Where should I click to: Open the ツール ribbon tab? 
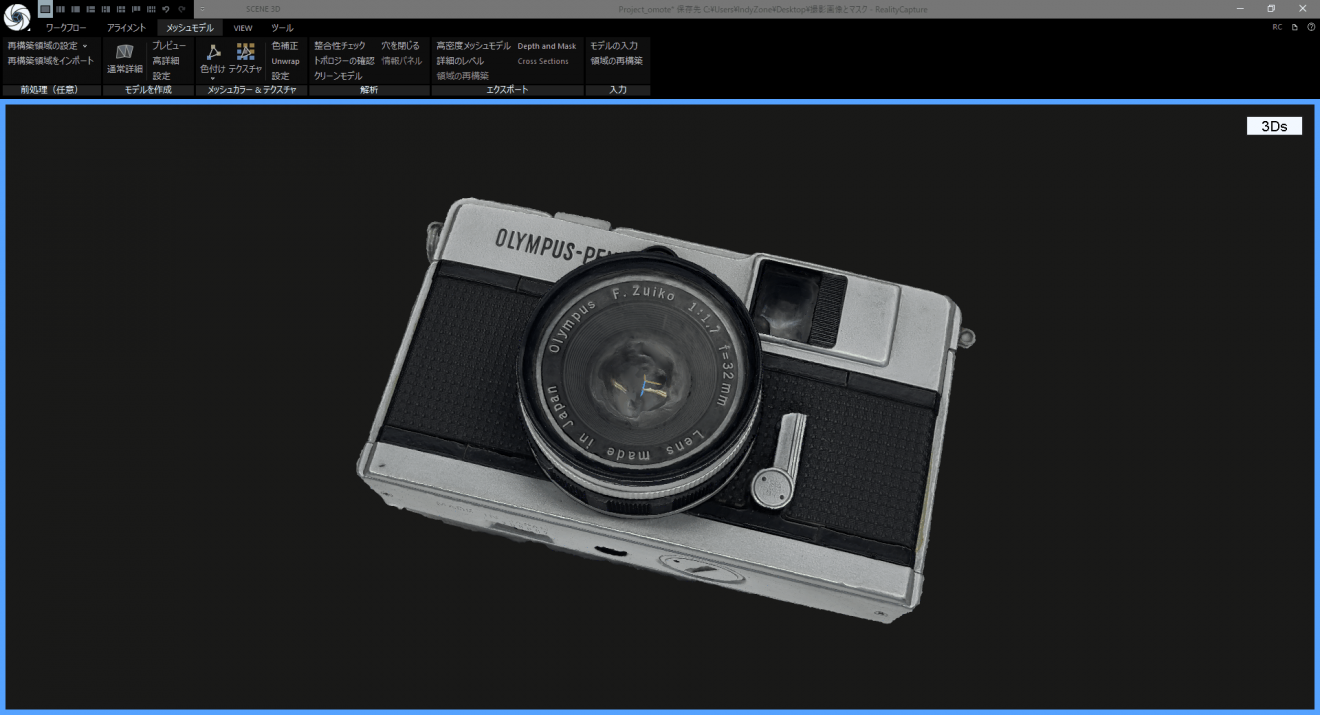[x=282, y=27]
